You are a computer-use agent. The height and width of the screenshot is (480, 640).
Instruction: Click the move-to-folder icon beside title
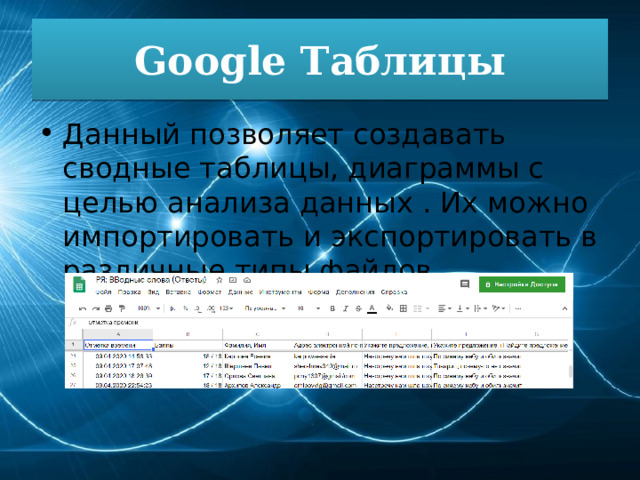pyautogui.click(x=233, y=280)
